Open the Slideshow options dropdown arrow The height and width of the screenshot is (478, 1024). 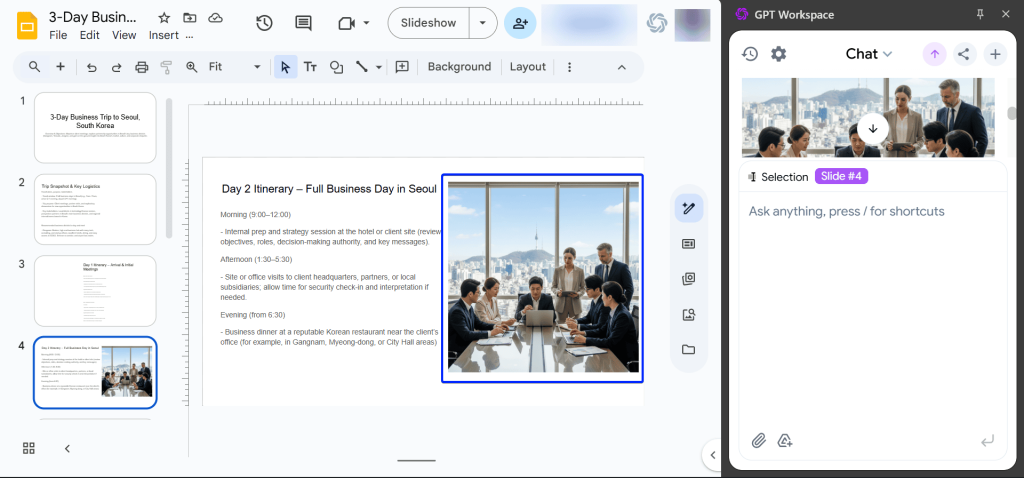tap(484, 23)
